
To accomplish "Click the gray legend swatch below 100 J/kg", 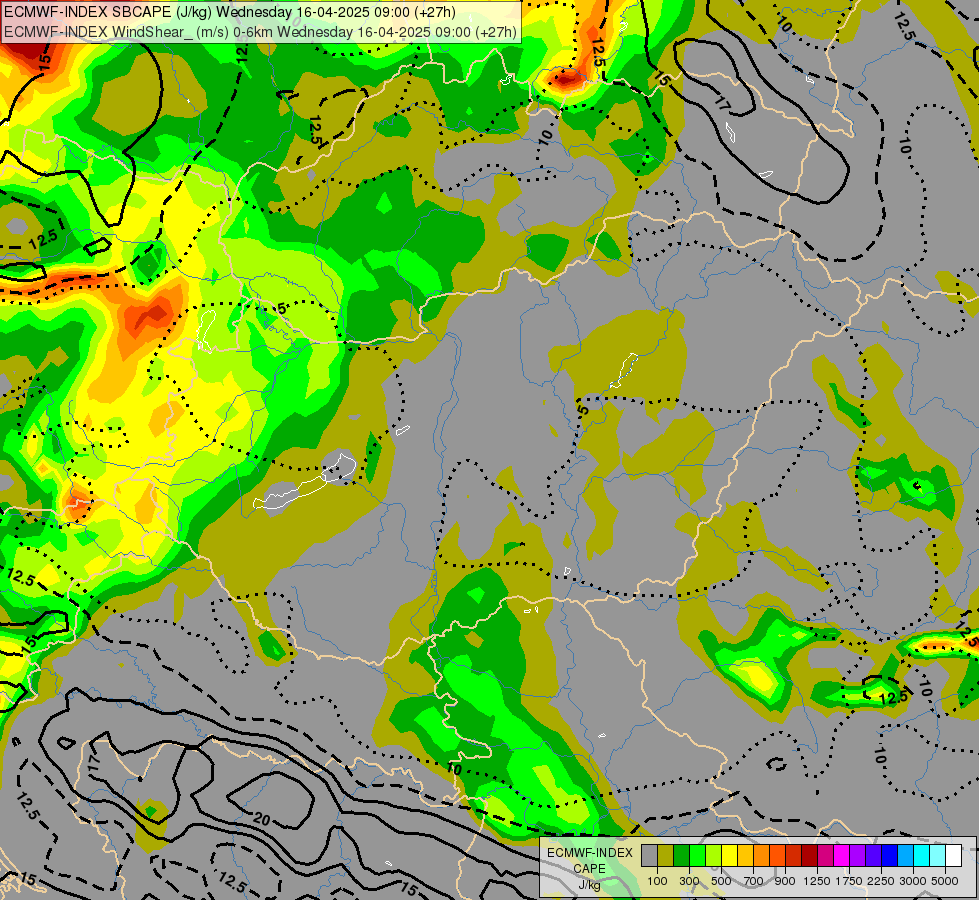I will [x=649, y=856].
